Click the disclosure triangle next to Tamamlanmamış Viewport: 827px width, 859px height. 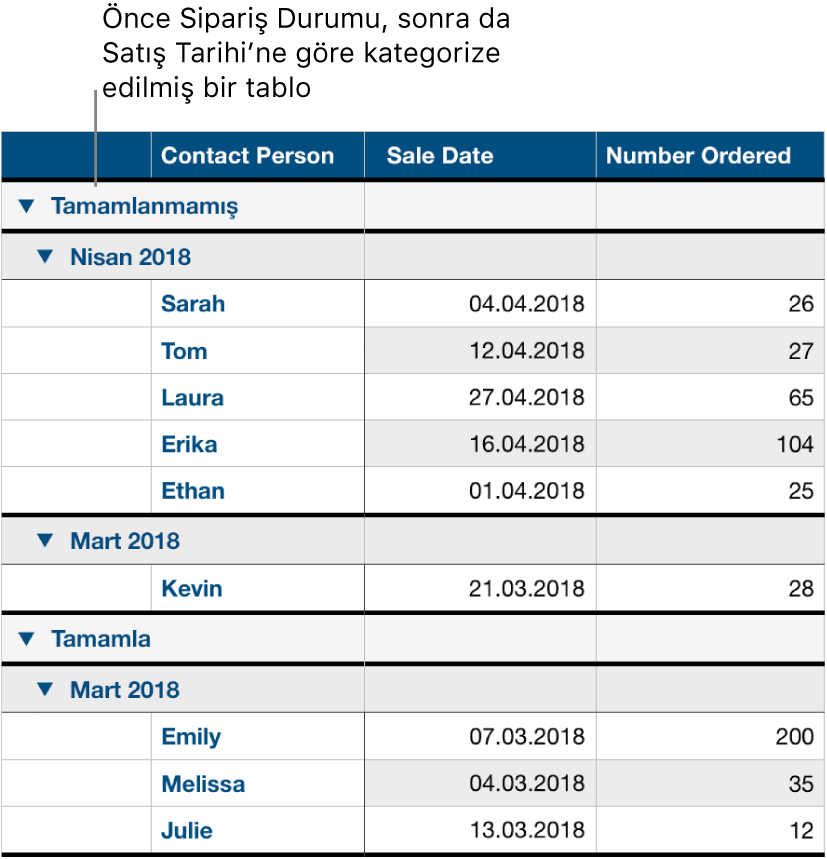pyautogui.click(x=27, y=206)
